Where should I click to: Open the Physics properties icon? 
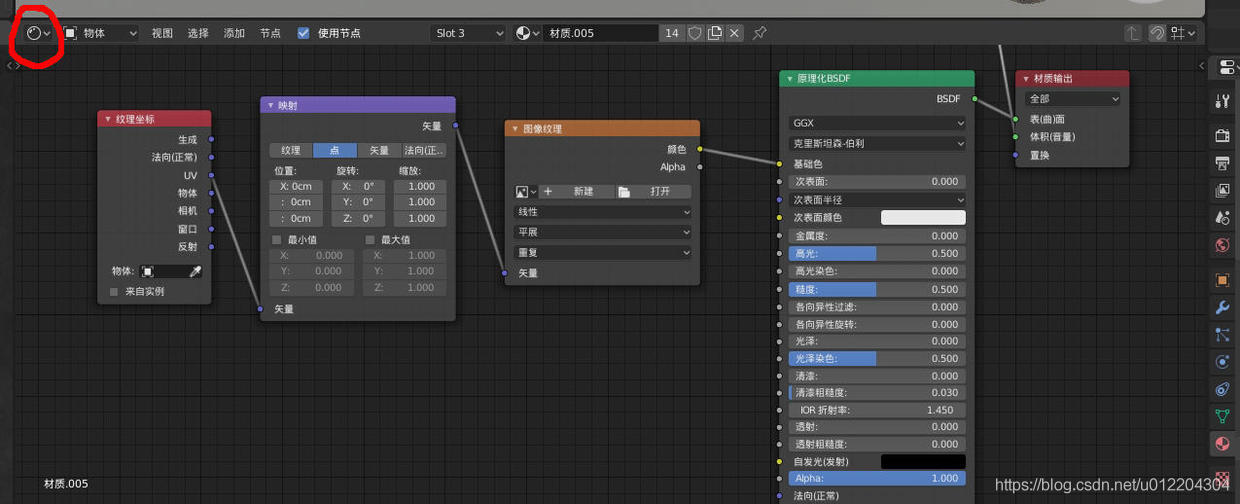click(x=1222, y=362)
